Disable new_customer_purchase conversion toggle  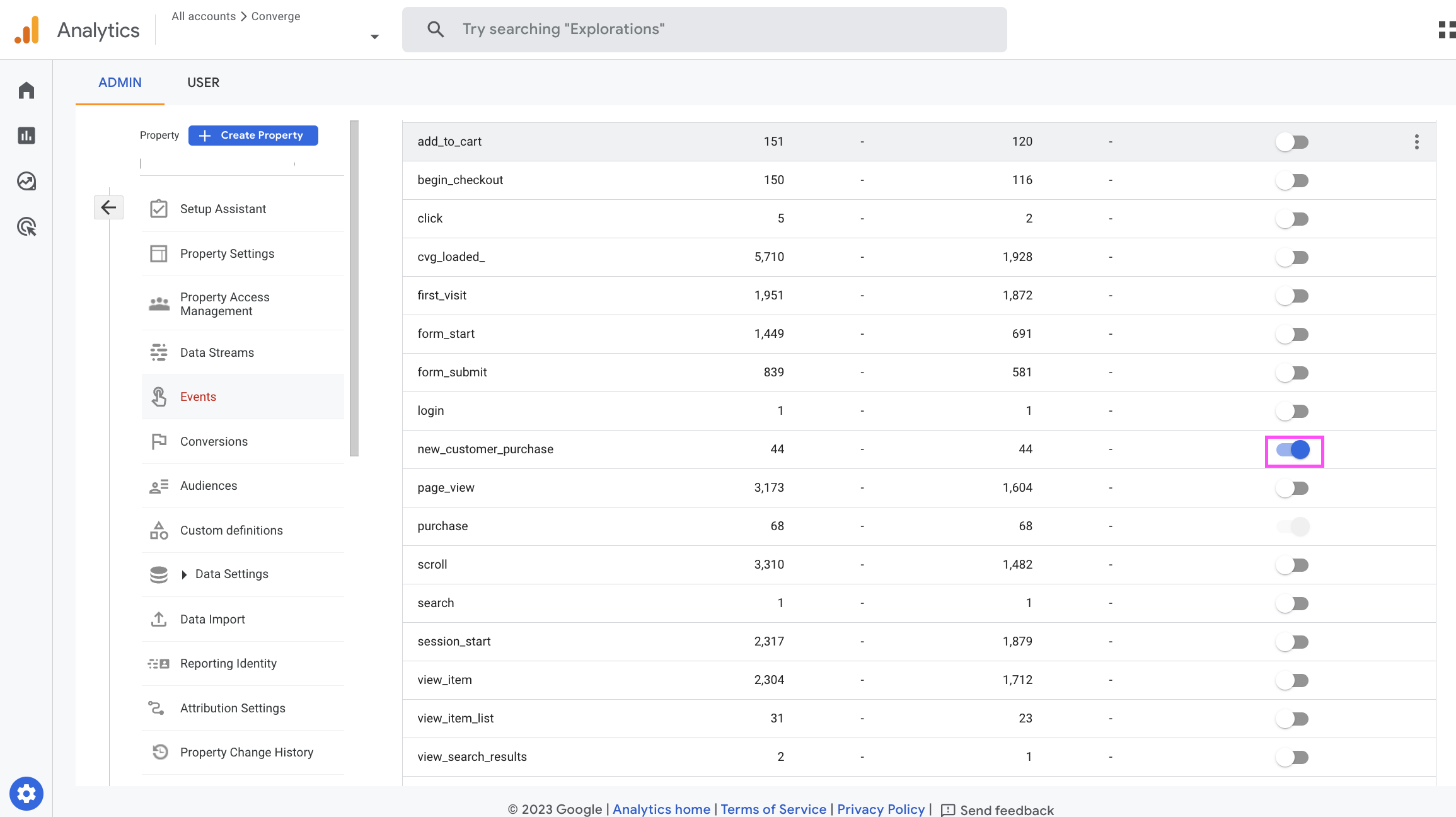[1293, 450]
